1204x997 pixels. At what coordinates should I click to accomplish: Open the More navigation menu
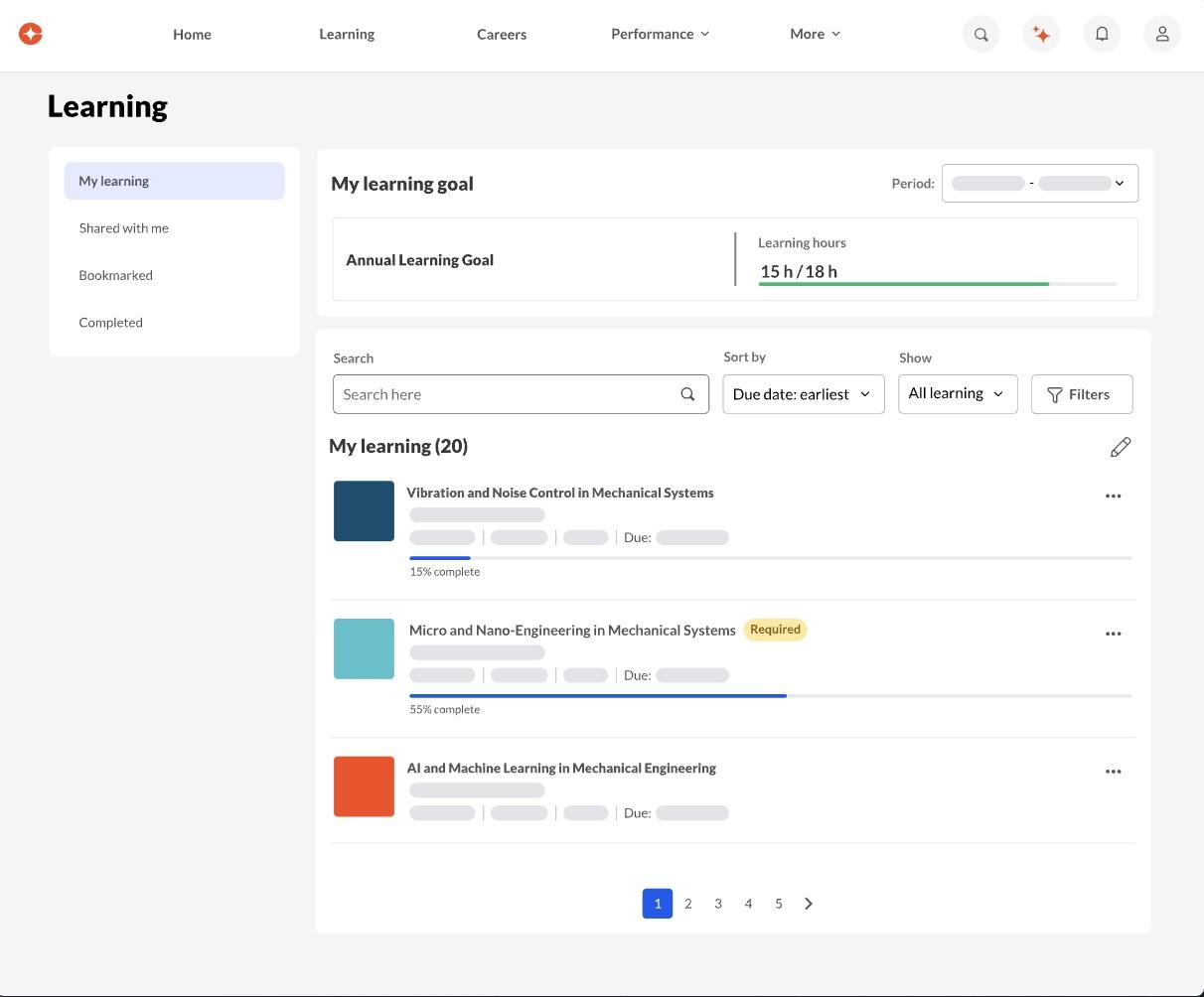(x=815, y=34)
